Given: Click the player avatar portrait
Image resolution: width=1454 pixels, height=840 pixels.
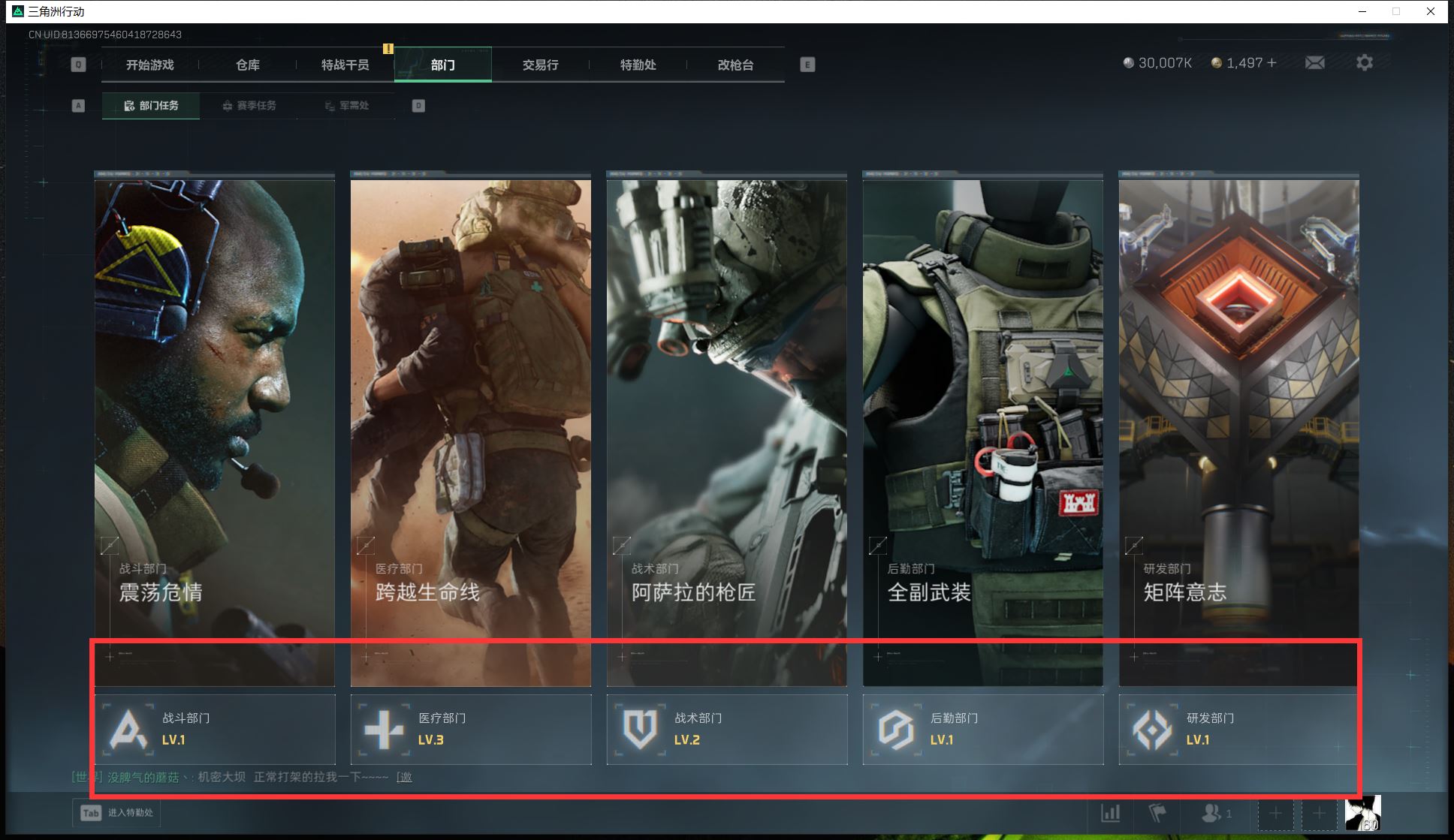Looking at the screenshot, I should 1362,813.
